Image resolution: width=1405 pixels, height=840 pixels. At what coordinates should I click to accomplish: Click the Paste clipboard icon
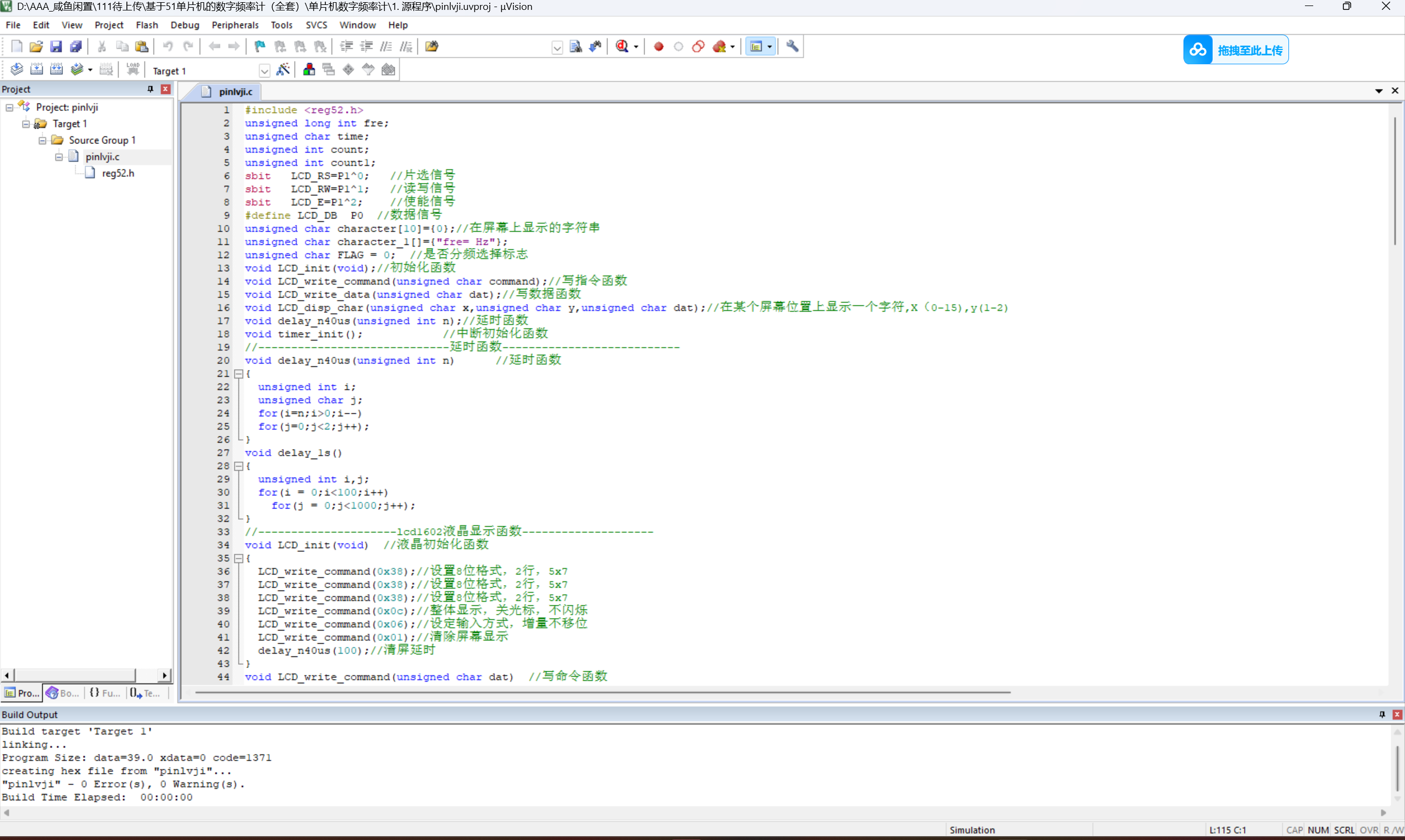142,46
